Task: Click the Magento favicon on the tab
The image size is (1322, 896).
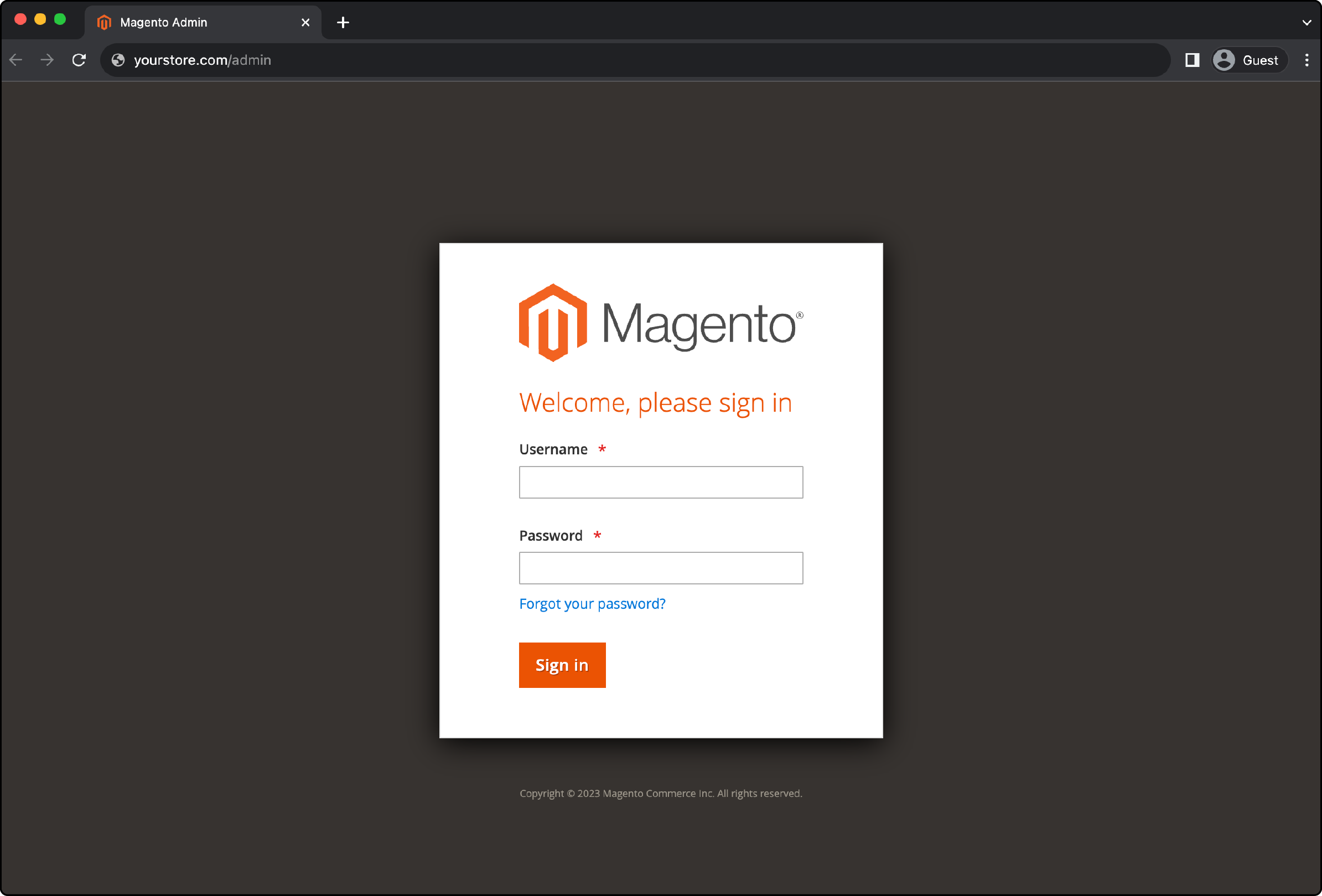Action: 104,22
